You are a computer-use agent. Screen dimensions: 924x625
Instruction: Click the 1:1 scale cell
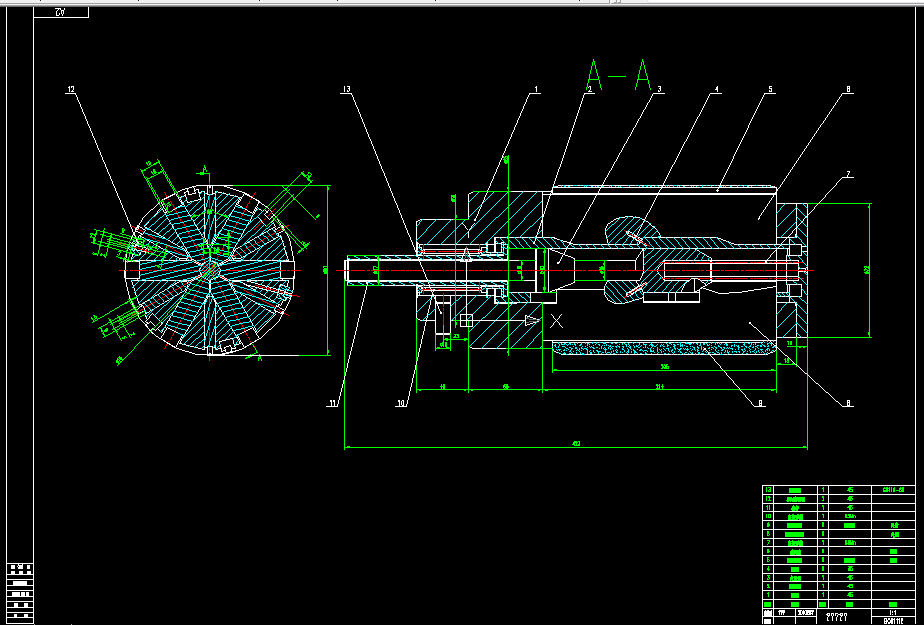pyautogui.click(x=893, y=613)
